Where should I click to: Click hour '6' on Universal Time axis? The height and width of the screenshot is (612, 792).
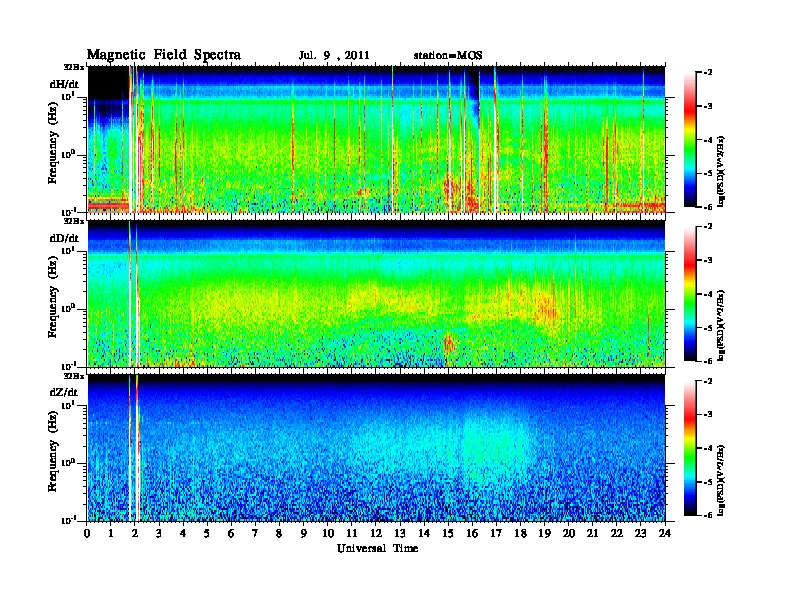pos(231,534)
